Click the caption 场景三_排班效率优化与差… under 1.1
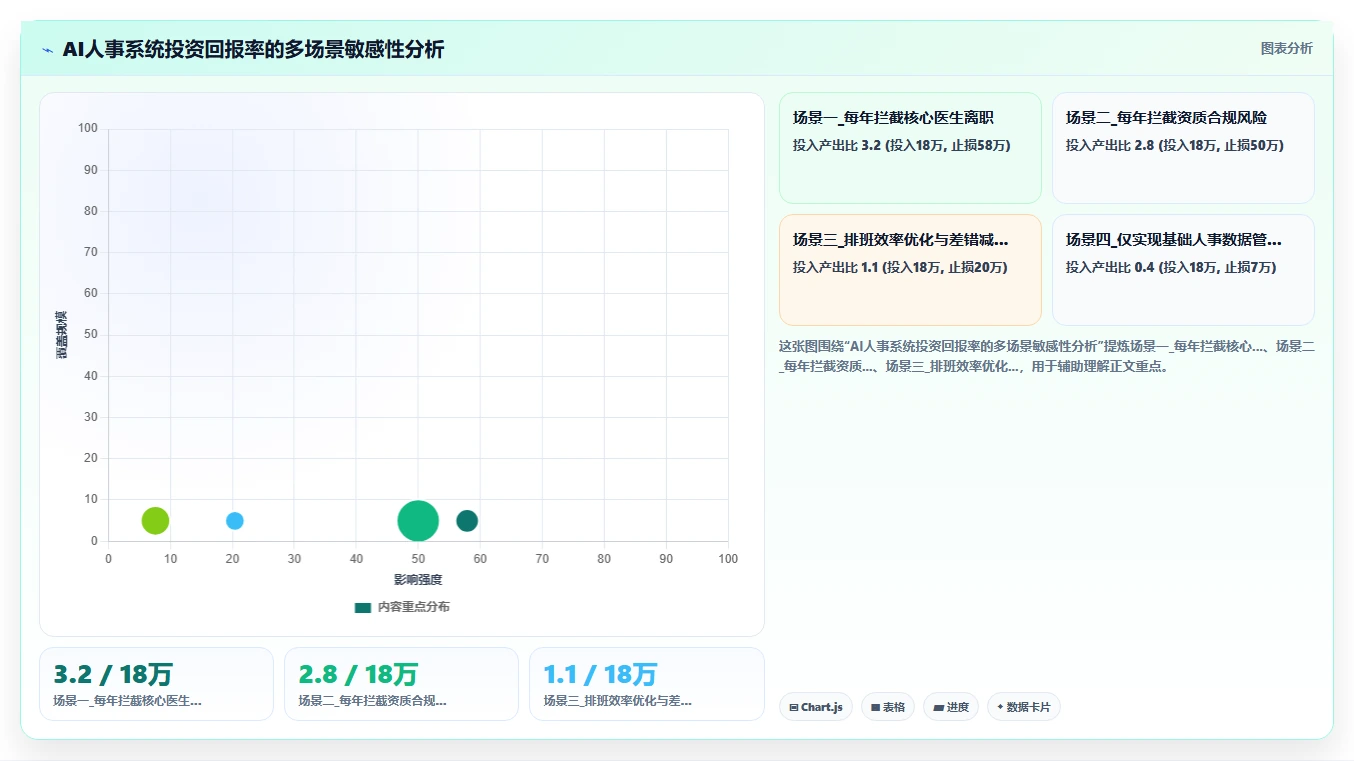Image resolution: width=1354 pixels, height=761 pixels. [x=618, y=701]
